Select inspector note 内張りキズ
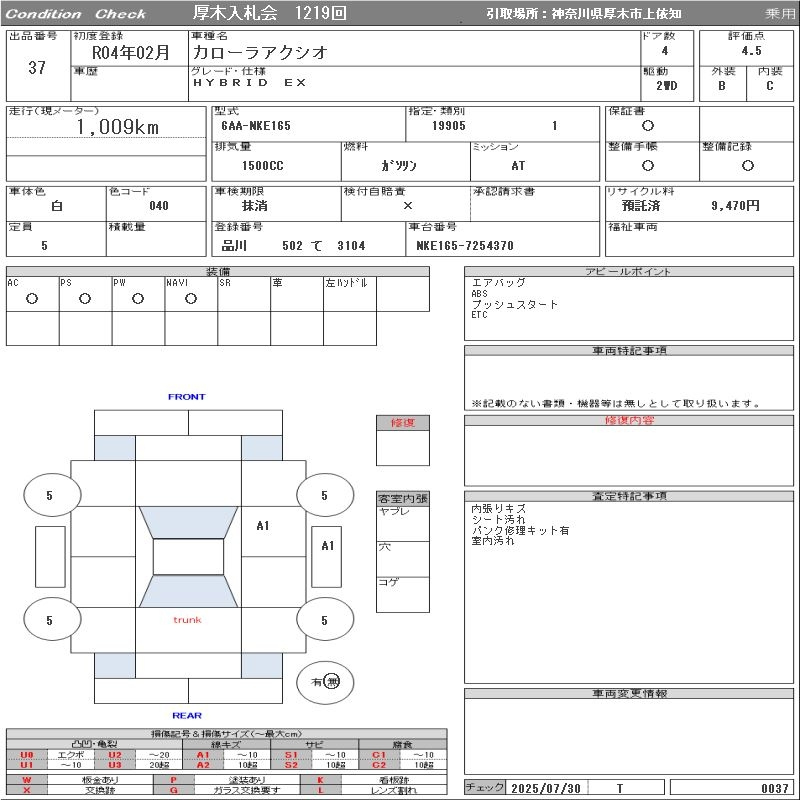This screenshot has width=800, height=800. [x=498, y=509]
